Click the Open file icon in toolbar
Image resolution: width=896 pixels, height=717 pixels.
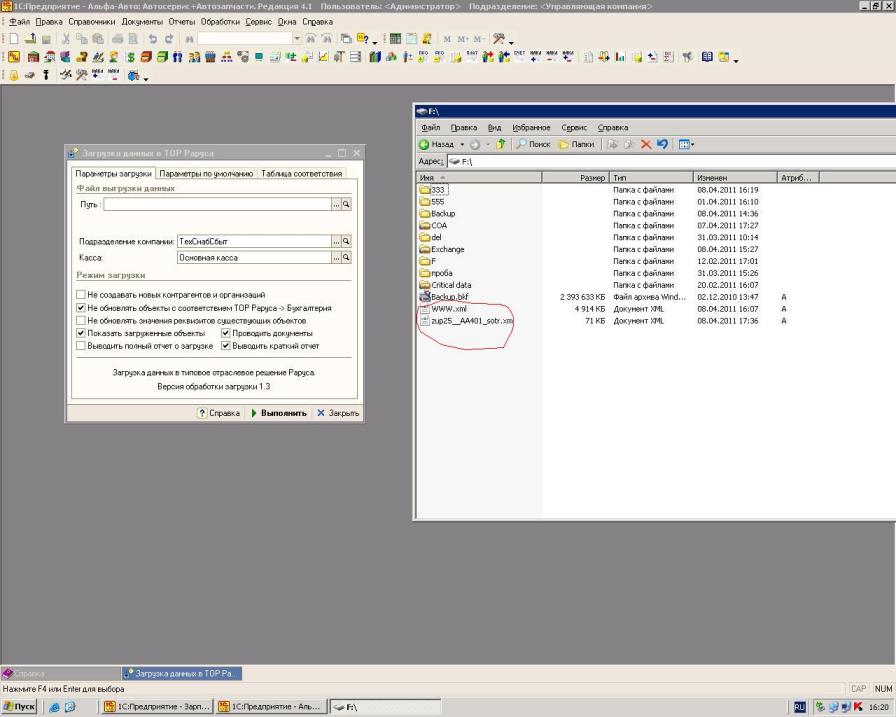coord(30,38)
